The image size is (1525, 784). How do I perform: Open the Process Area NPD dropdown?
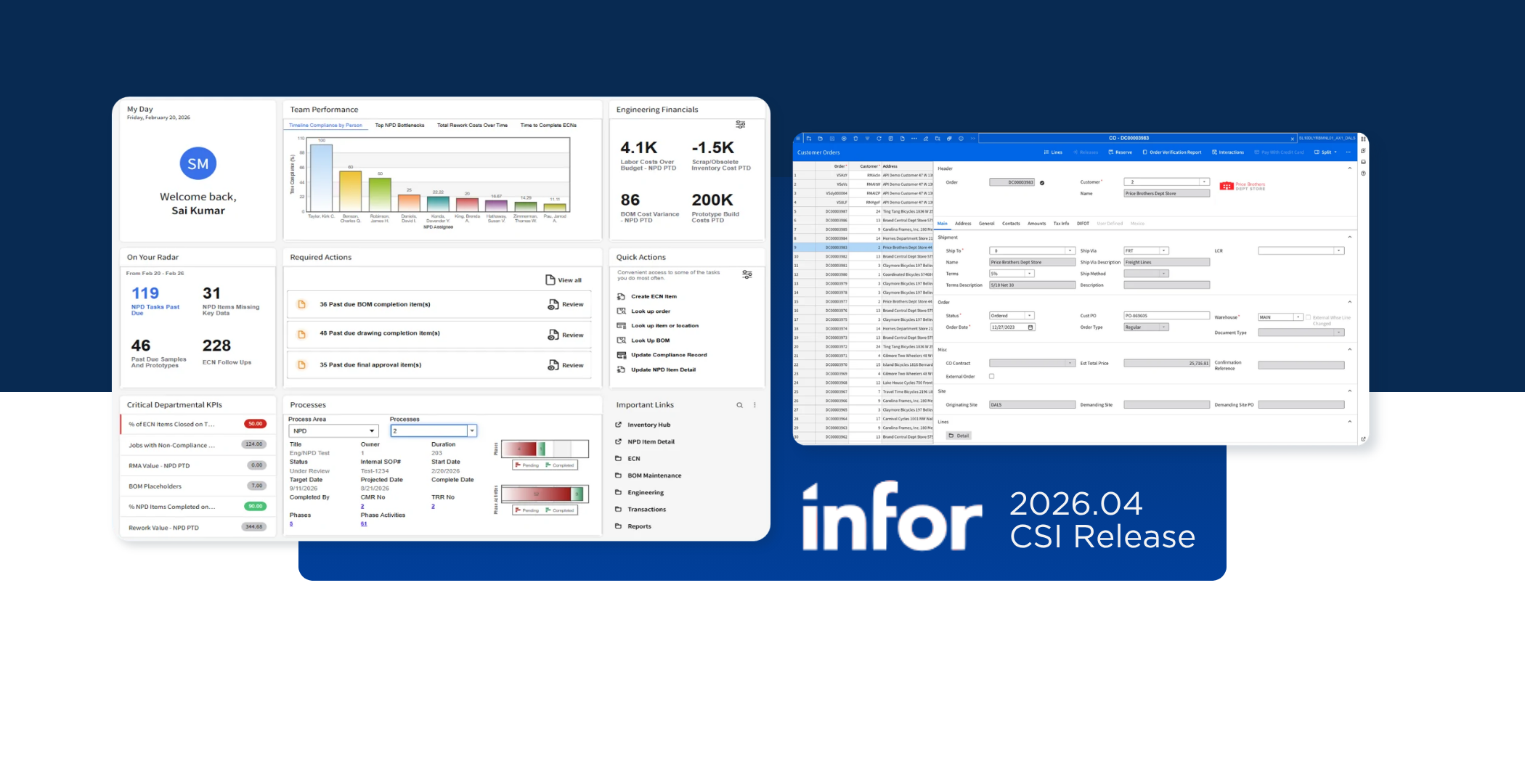click(x=333, y=431)
